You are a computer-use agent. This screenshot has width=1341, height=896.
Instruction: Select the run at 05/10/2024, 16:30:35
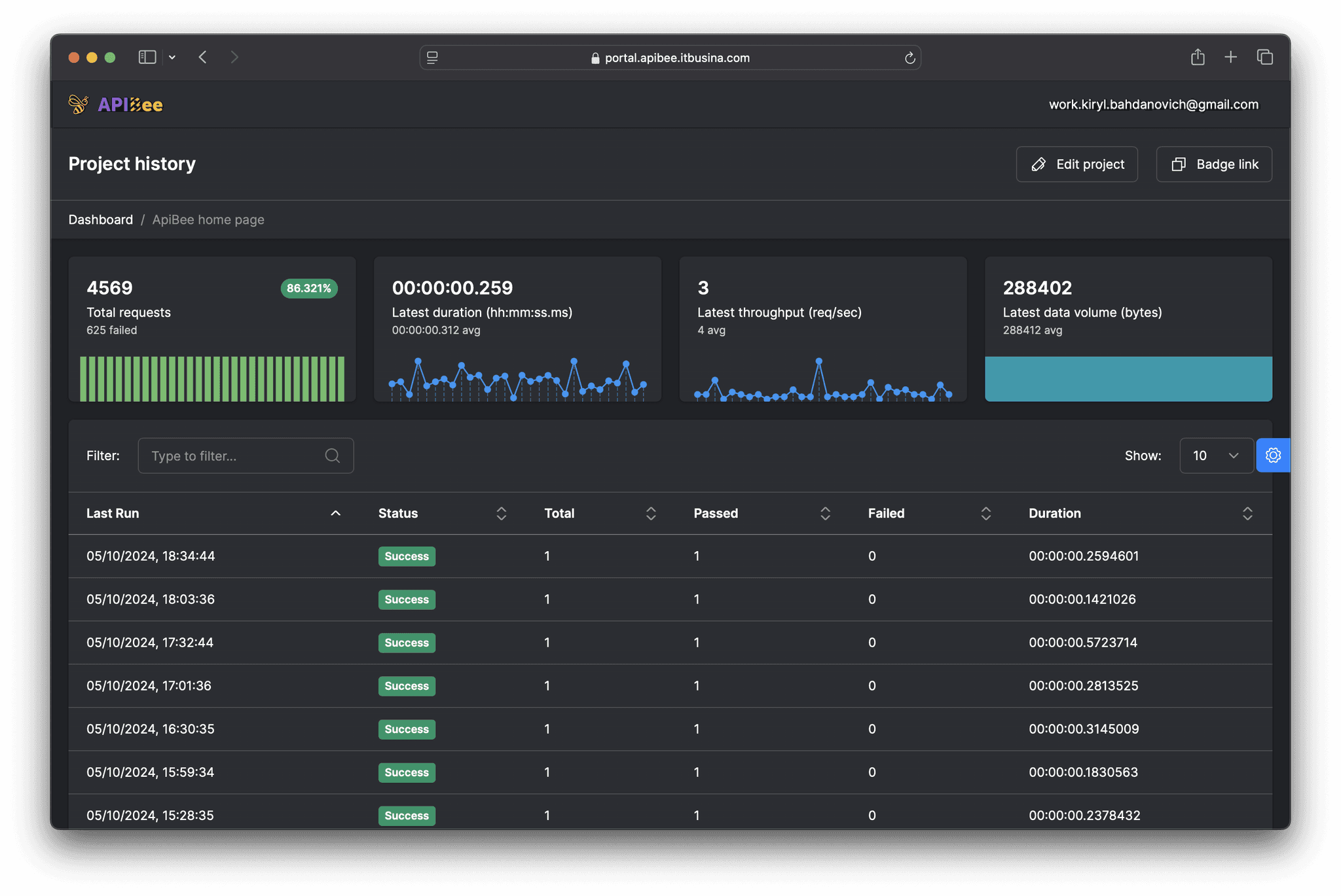click(x=670, y=729)
